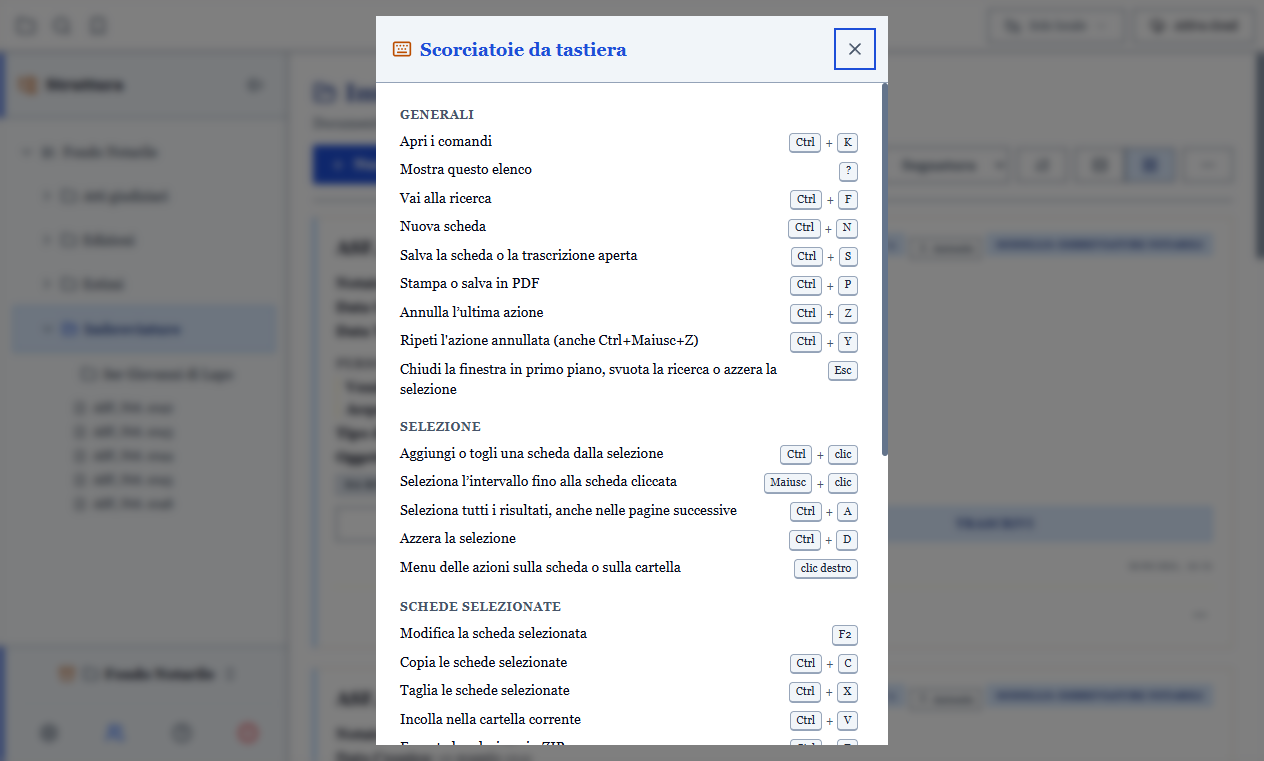Click the "Apri i comandi" row label
The width and height of the screenshot is (1264, 761).
[446, 142]
